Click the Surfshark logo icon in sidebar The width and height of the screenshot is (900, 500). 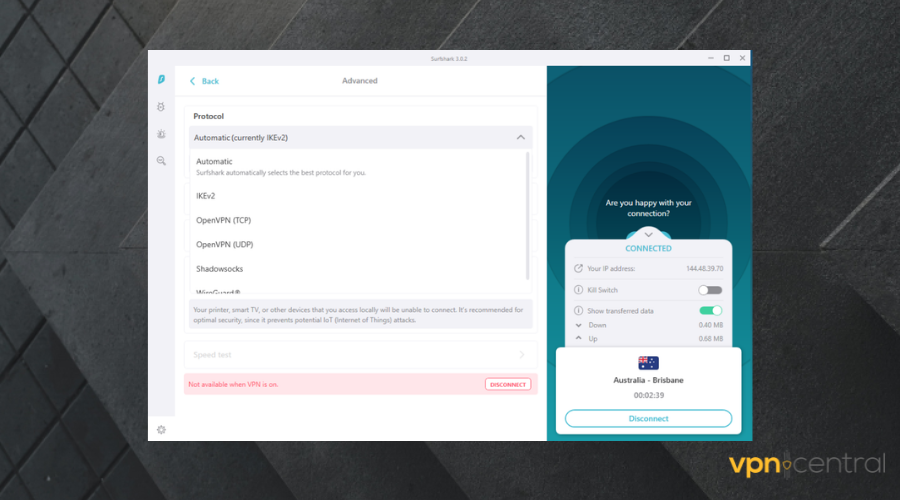point(161,80)
